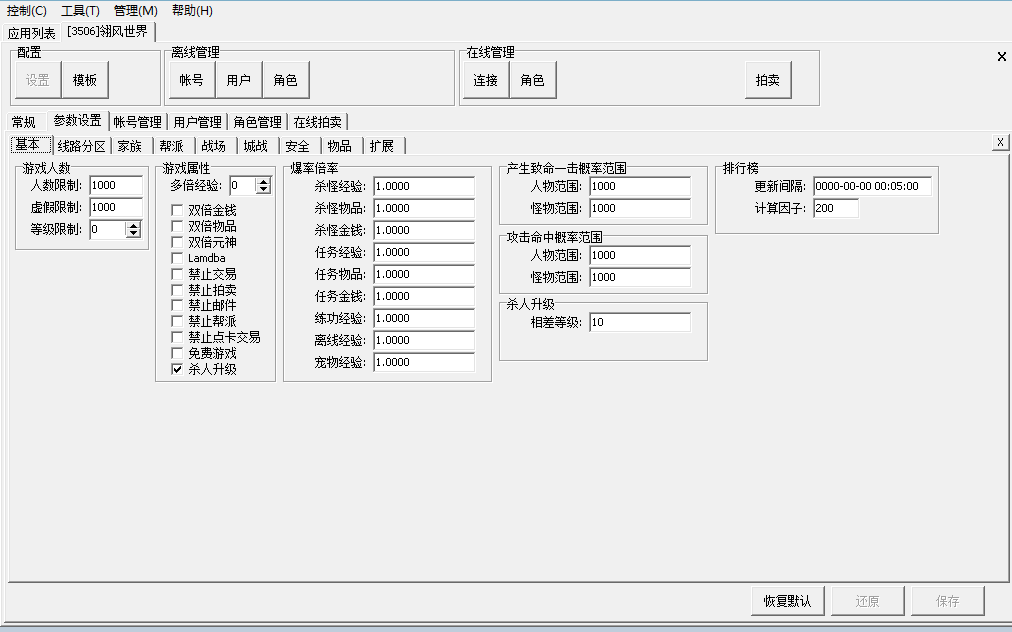1012x632 pixels.
Task: Click the 人数限制 input field
Action: [116, 185]
